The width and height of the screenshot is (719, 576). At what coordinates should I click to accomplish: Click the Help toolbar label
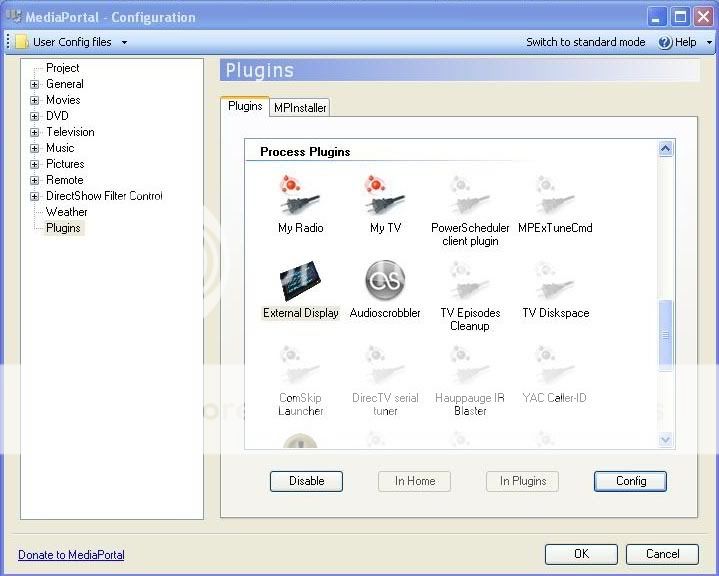pos(685,42)
